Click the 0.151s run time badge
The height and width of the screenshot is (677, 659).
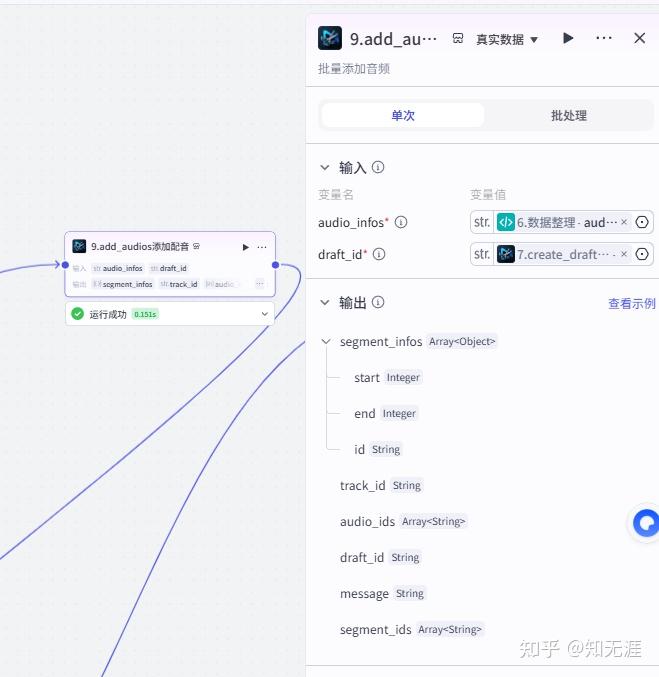click(x=145, y=314)
